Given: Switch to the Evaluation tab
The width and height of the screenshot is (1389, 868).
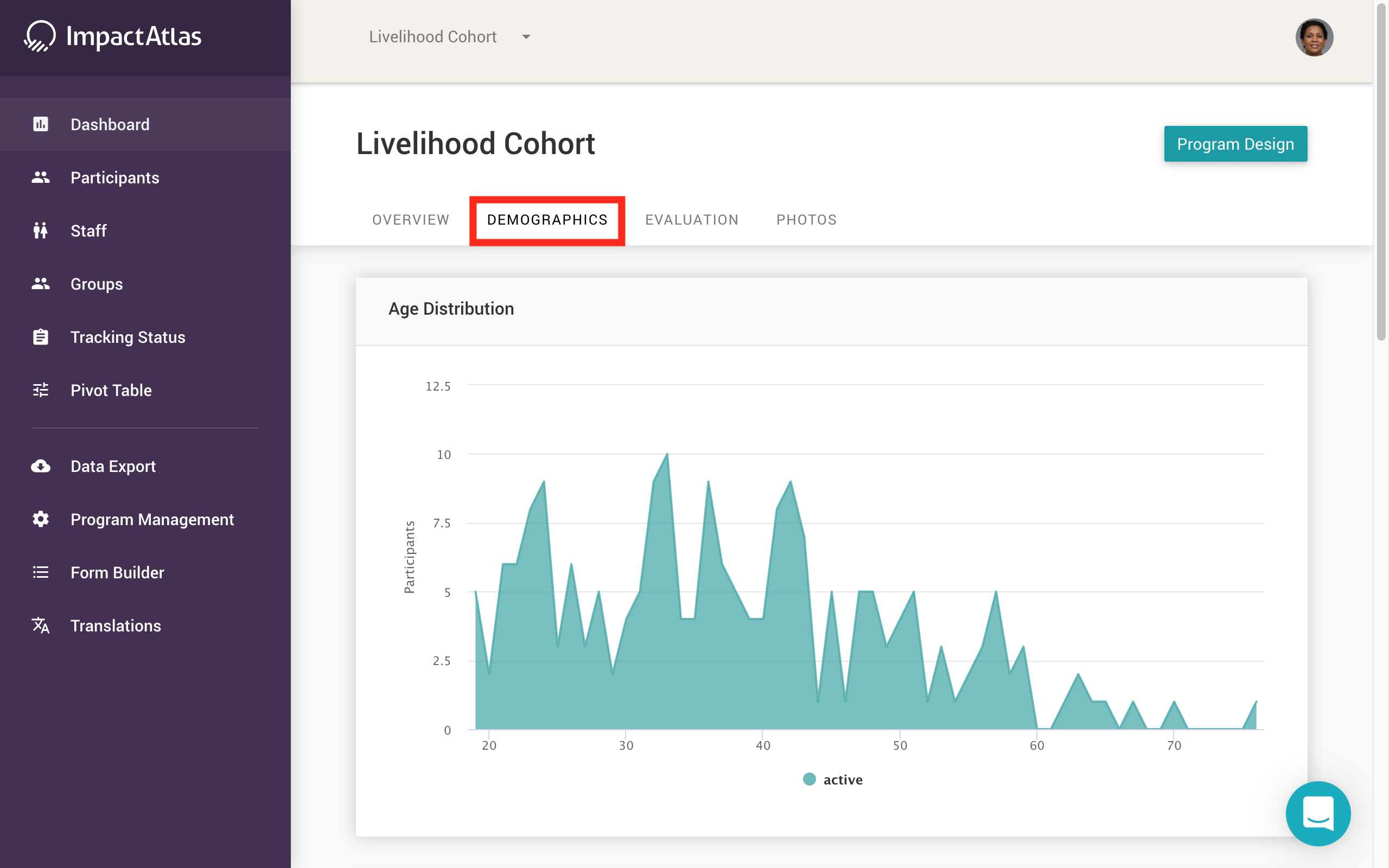Looking at the screenshot, I should [692, 220].
